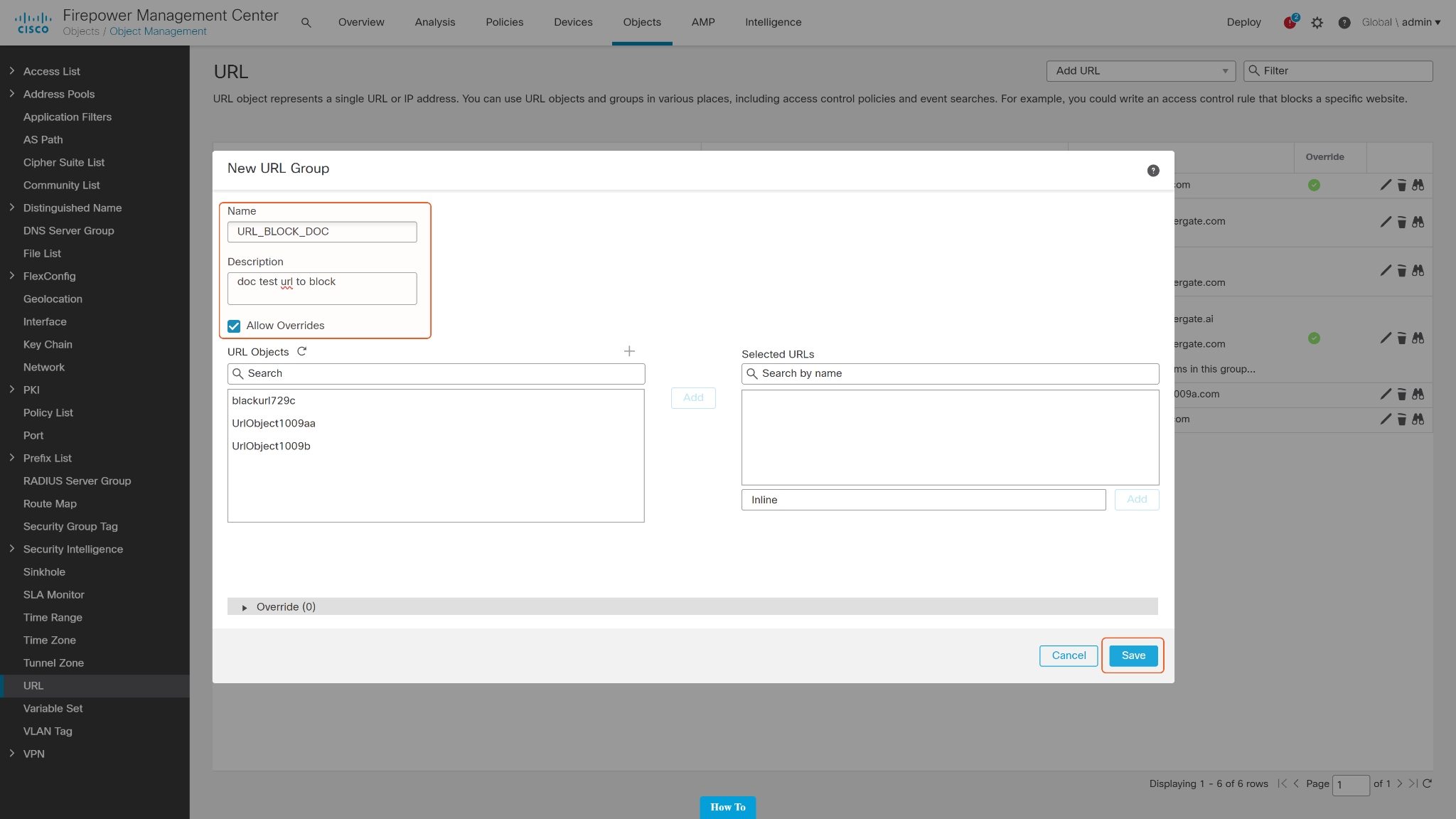Open the modal help question mark icon
This screenshot has width=1456, height=819.
tap(1153, 171)
